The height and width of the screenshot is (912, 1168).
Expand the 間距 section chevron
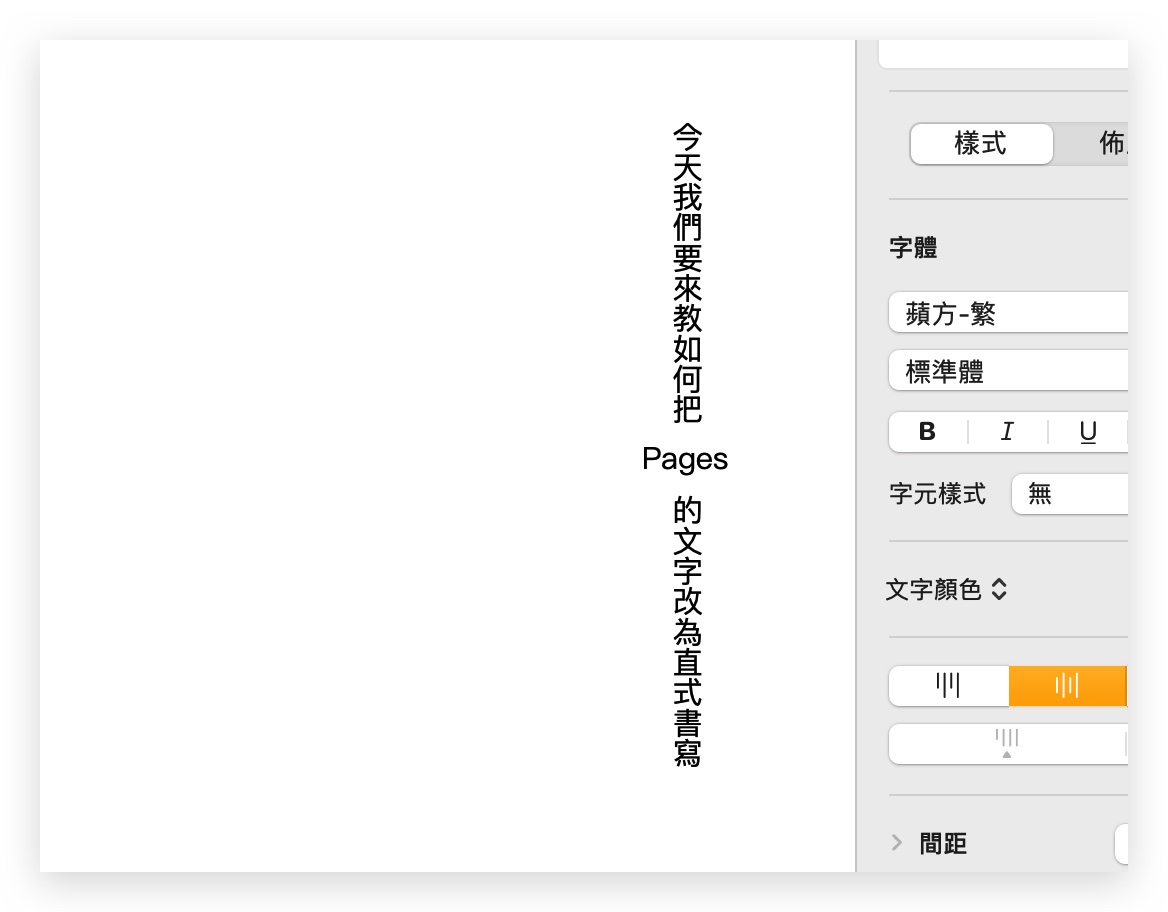coord(897,843)
